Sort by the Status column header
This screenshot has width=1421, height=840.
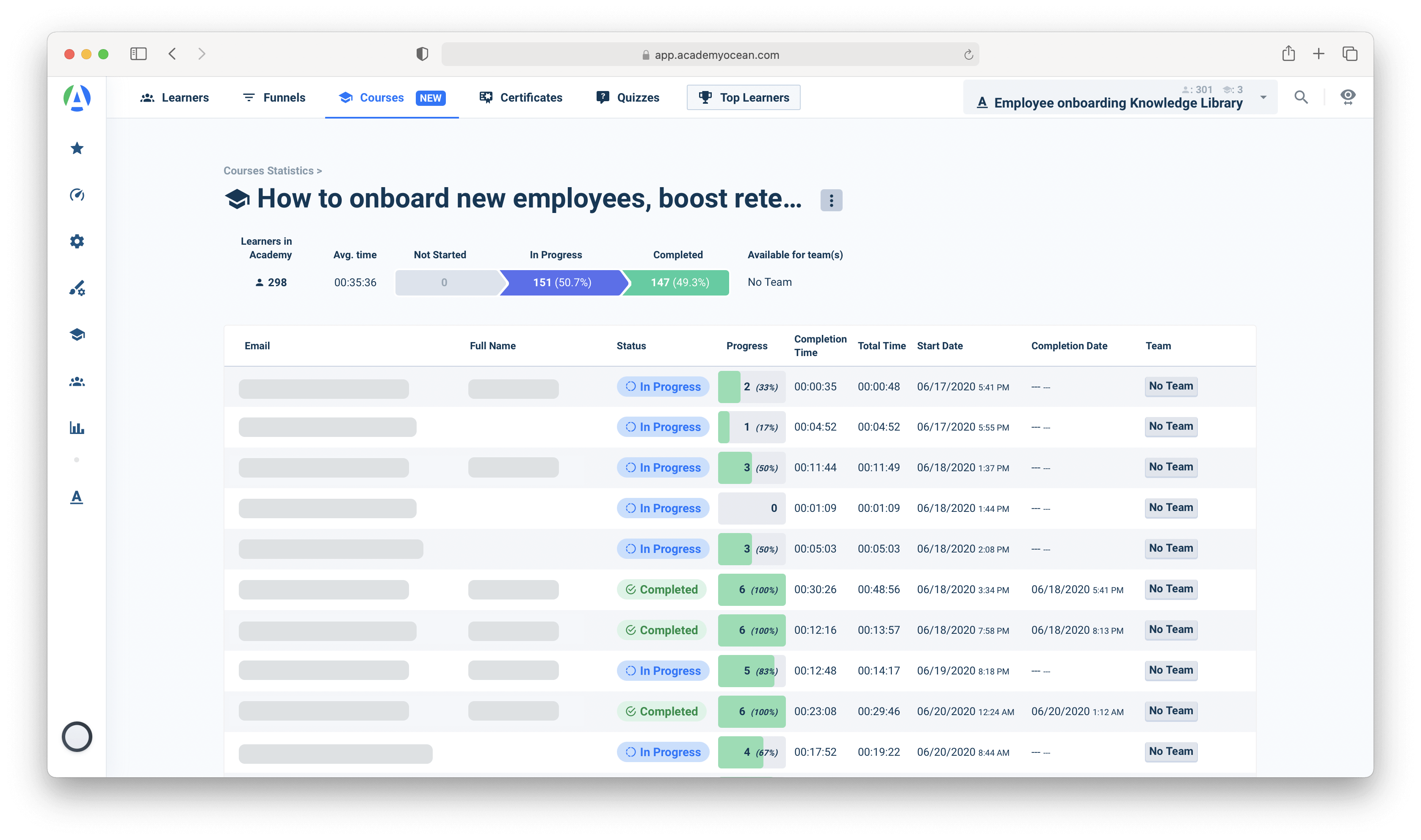631,346
